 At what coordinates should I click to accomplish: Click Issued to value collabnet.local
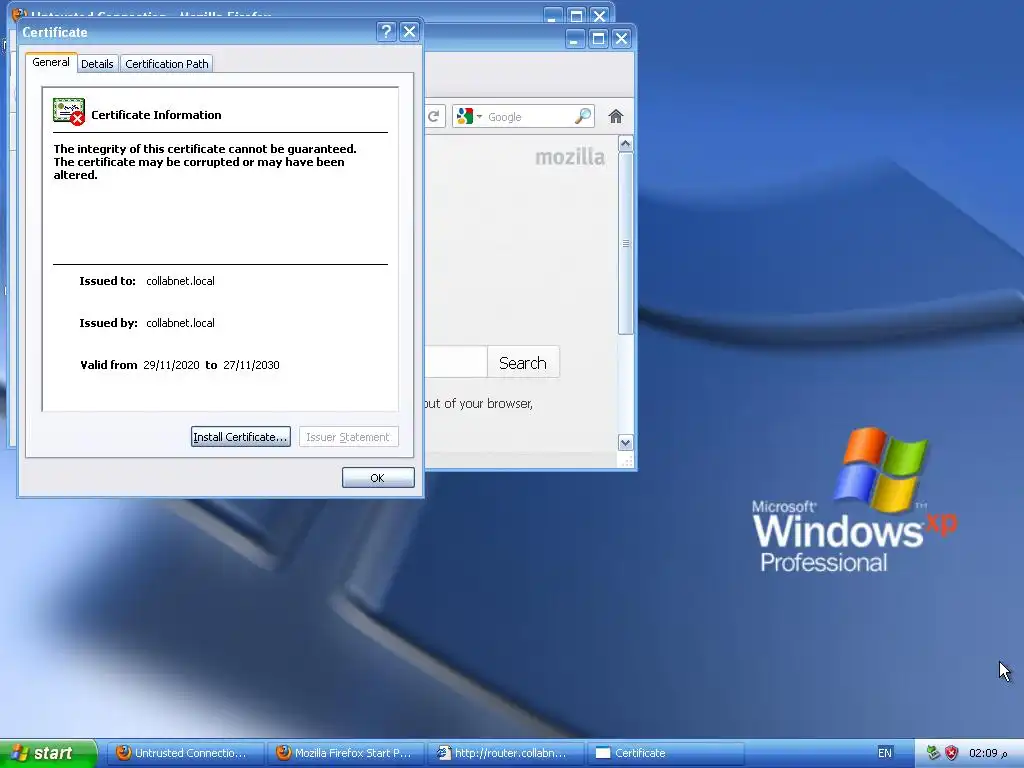[x=180, y=281]
